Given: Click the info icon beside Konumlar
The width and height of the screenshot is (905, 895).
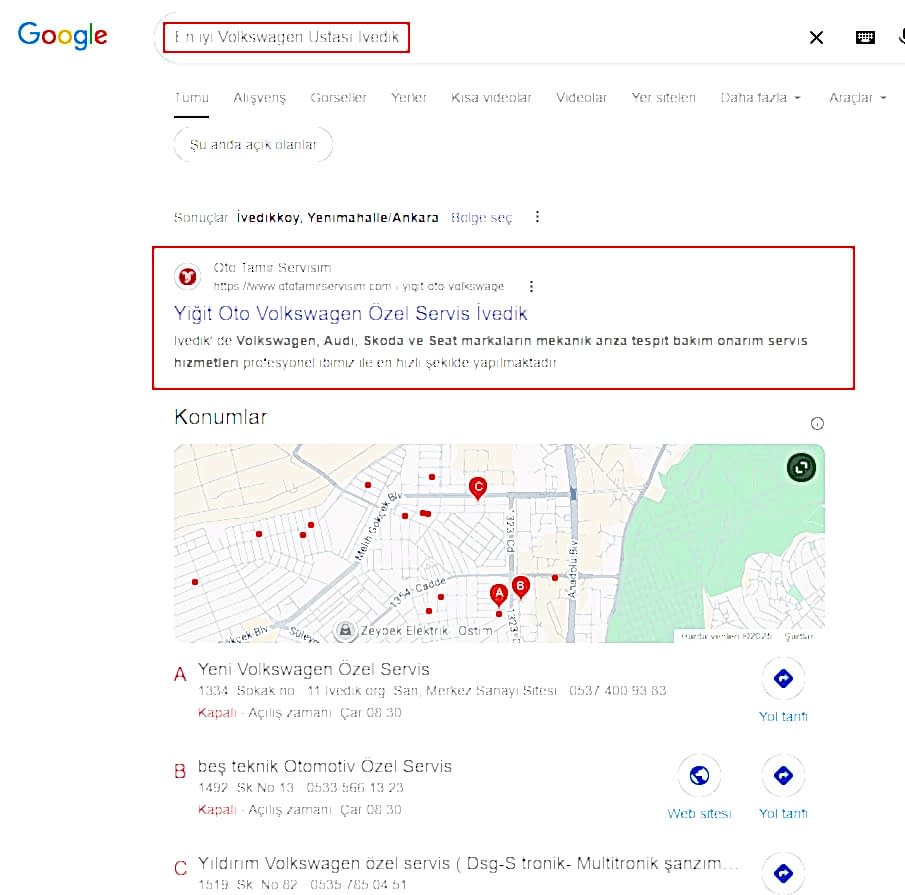Looking at the screenshot, I should click(x=817, y=423).
